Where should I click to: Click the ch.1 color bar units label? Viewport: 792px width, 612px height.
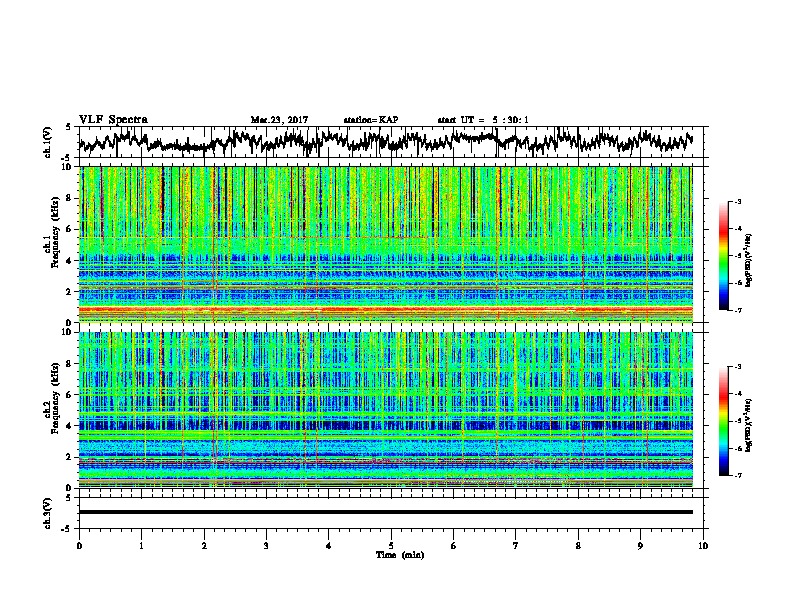coord(749,260)
